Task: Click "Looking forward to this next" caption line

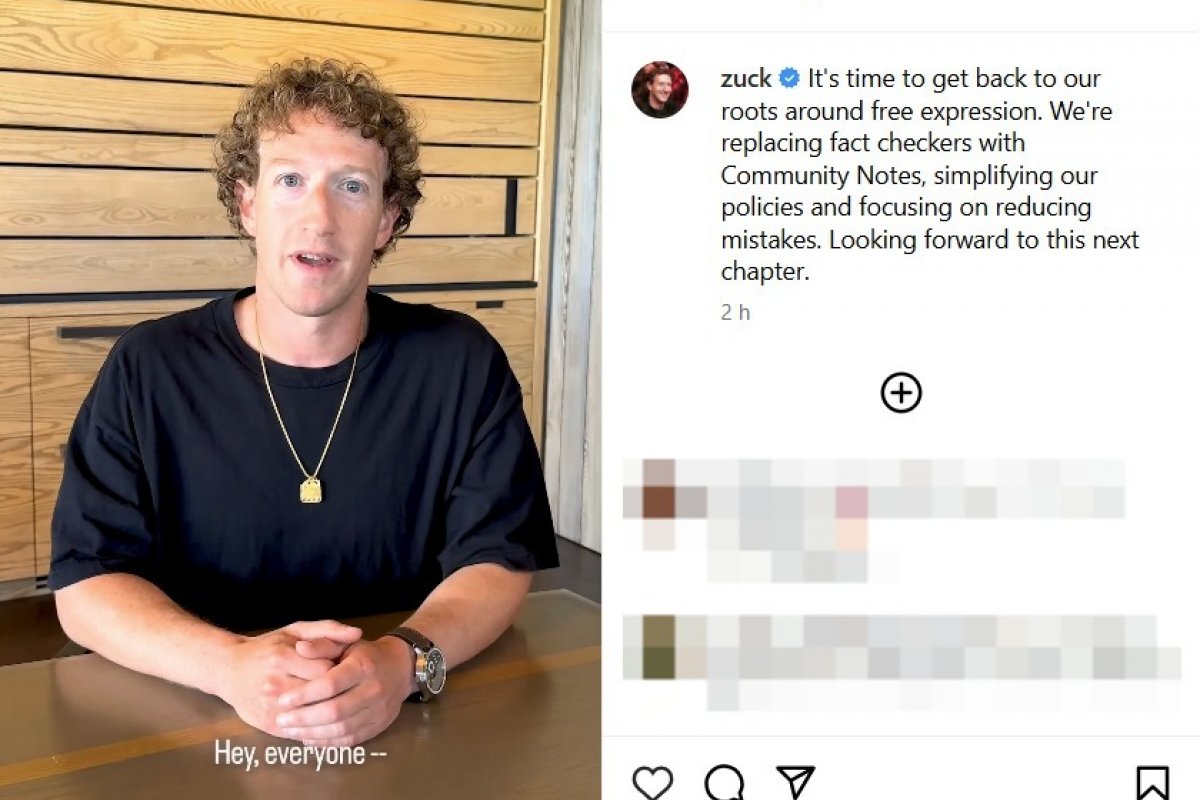Action: point(984,240)
